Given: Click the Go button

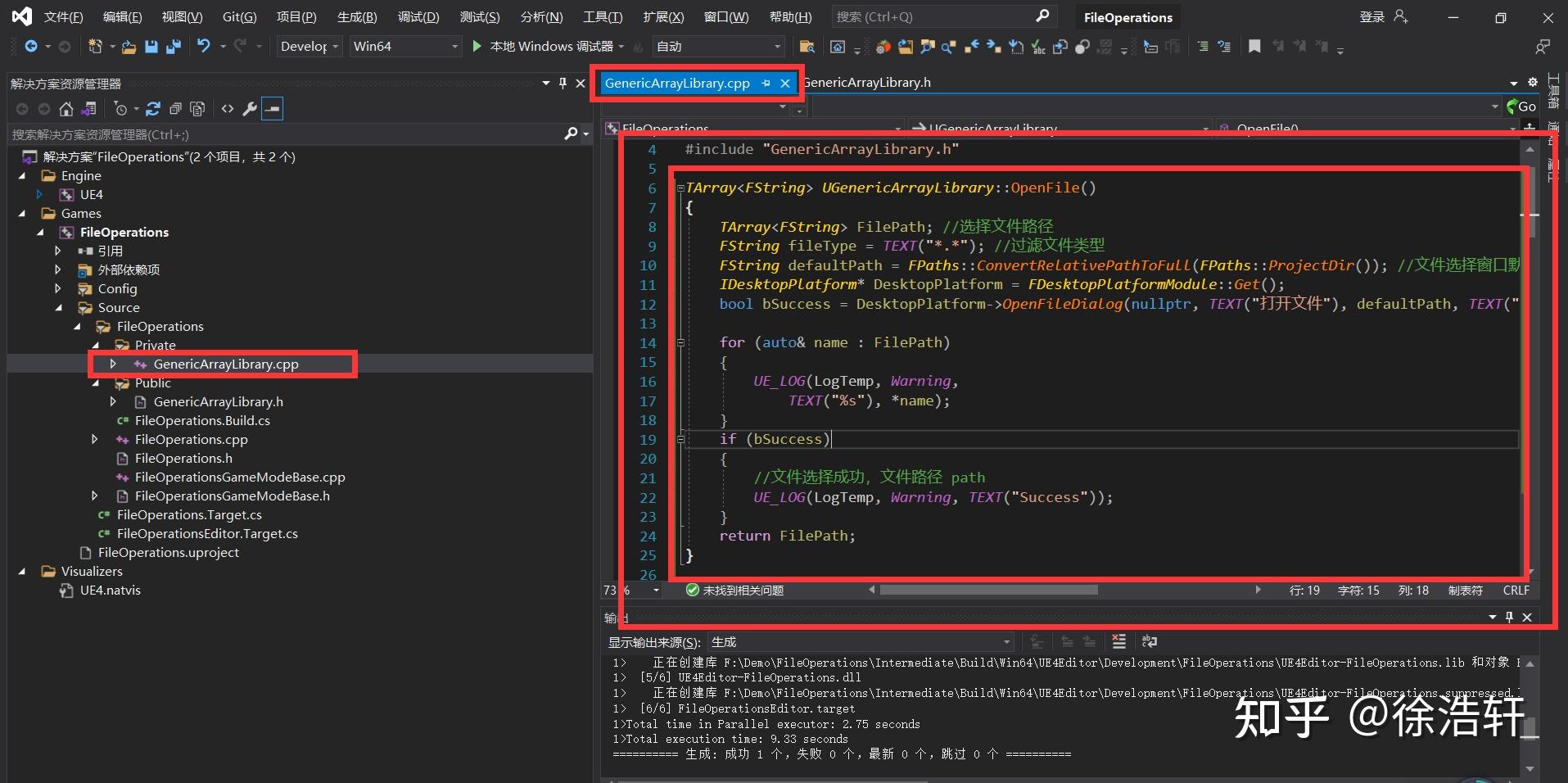Looking at the screenshot, I should tap(1521, 106).
